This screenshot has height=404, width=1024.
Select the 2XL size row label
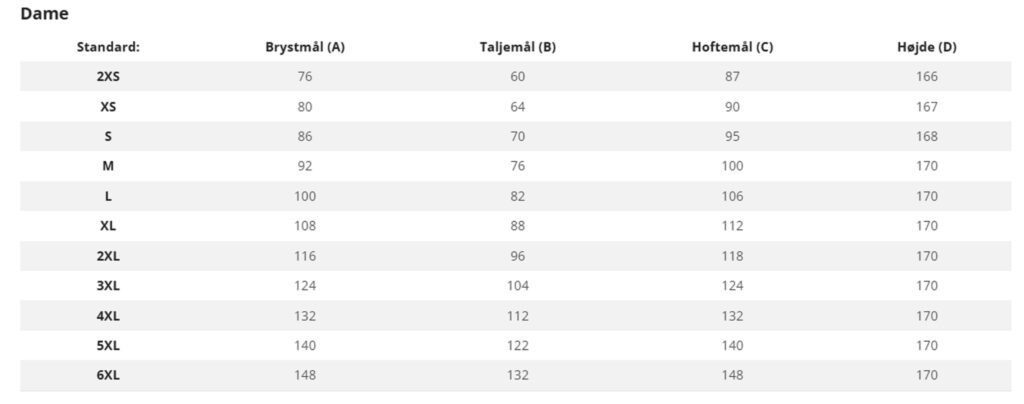click(108, 256)
